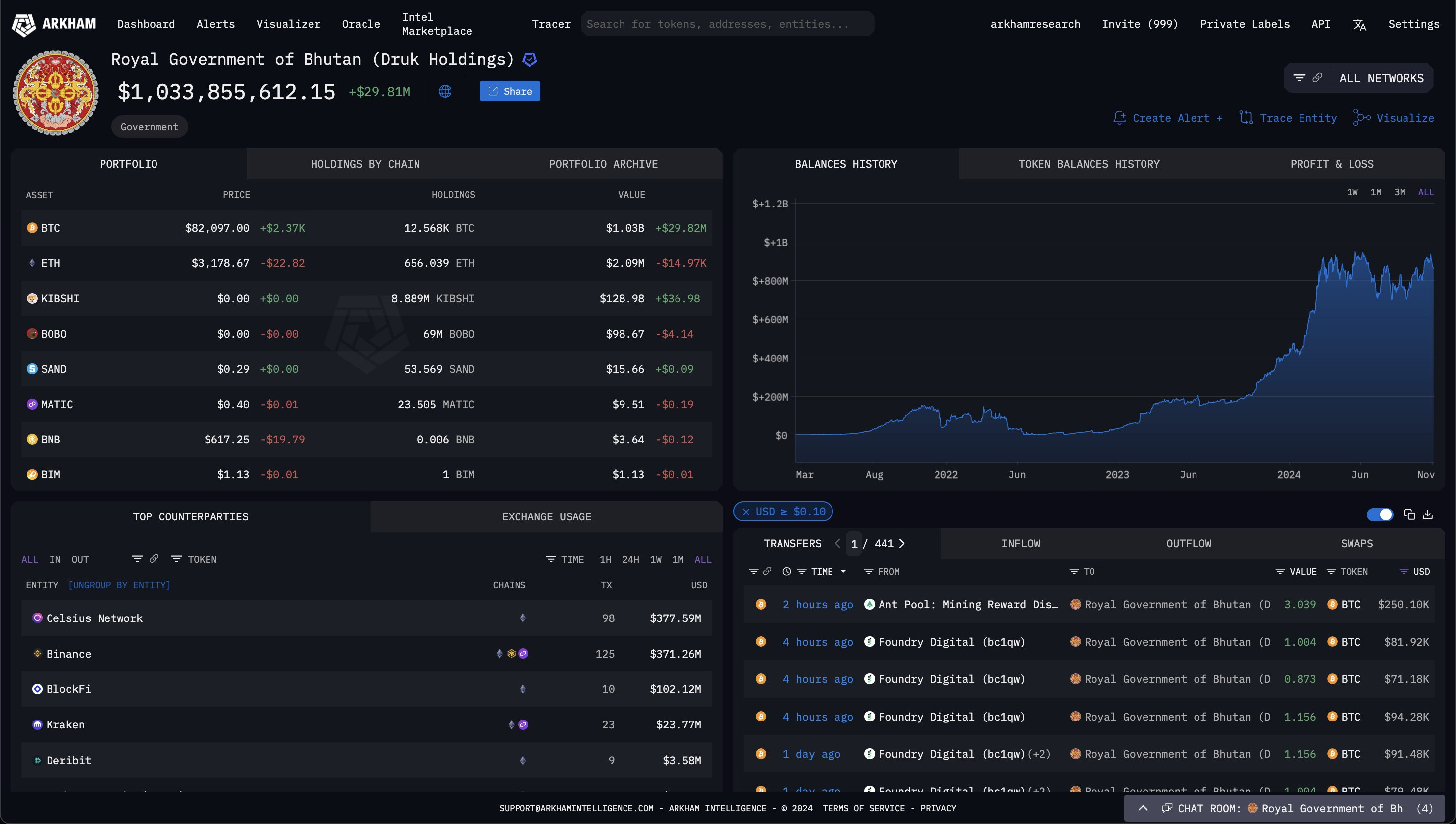The width and height of the screenshot is (1456, 824).
Task: Click the Visualize graph icon
Action: [1361, 118]
